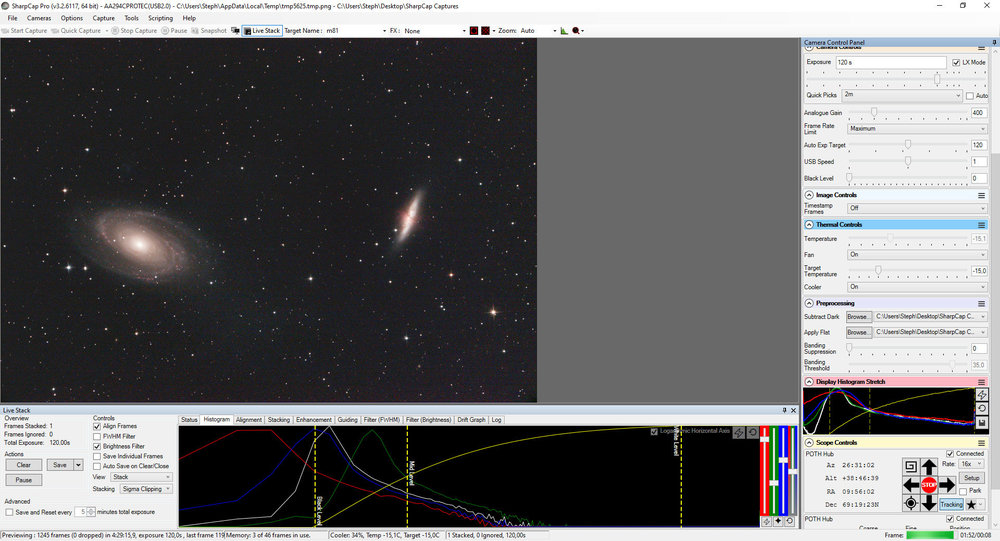Click the live stack Clear button
The image size is (1000, 541).
(24, 465)
